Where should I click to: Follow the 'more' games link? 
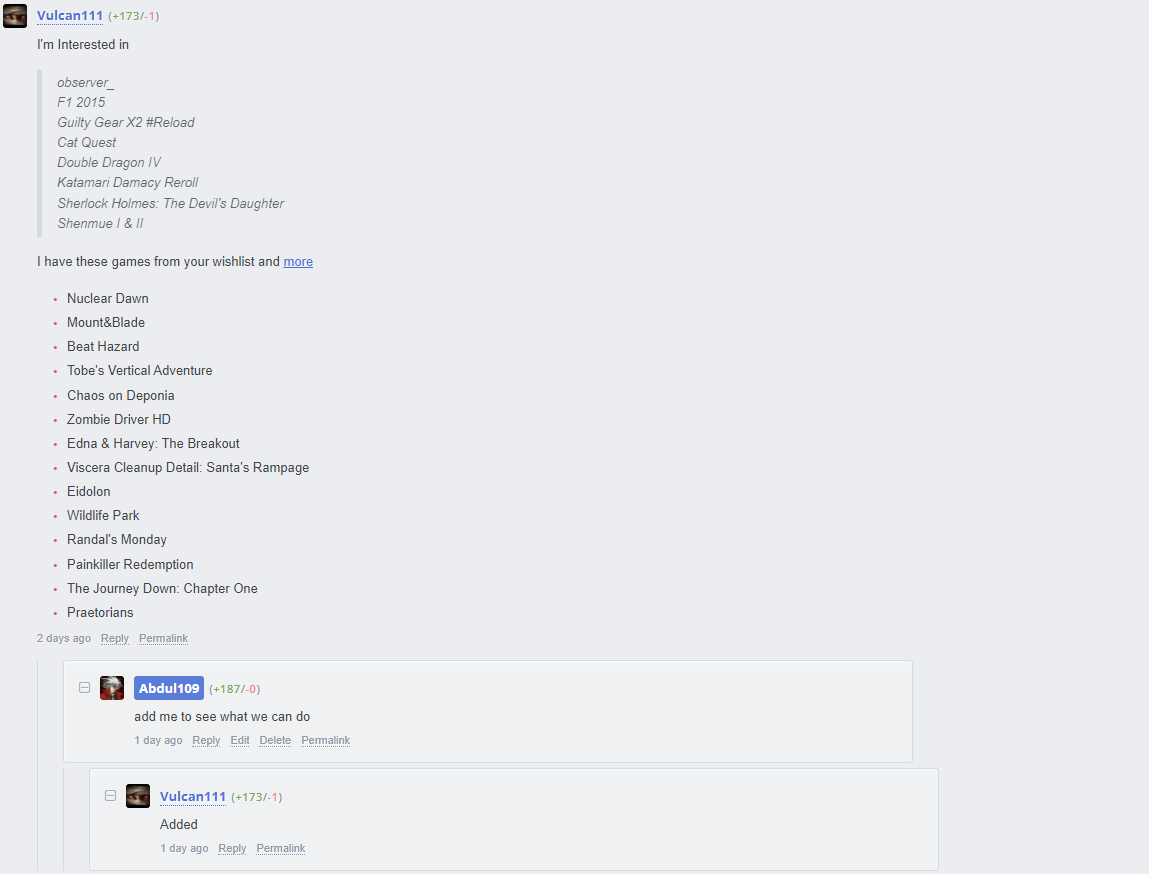click(x=298, y=262)
